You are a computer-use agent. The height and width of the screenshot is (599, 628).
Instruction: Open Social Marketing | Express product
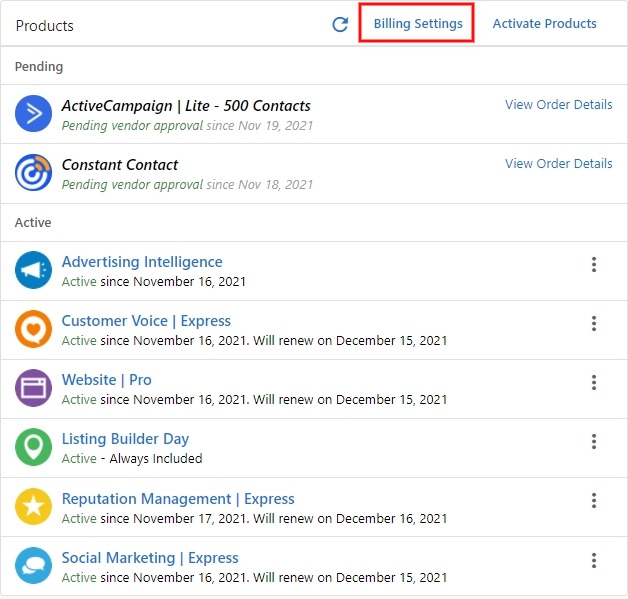tap(150, 558)
